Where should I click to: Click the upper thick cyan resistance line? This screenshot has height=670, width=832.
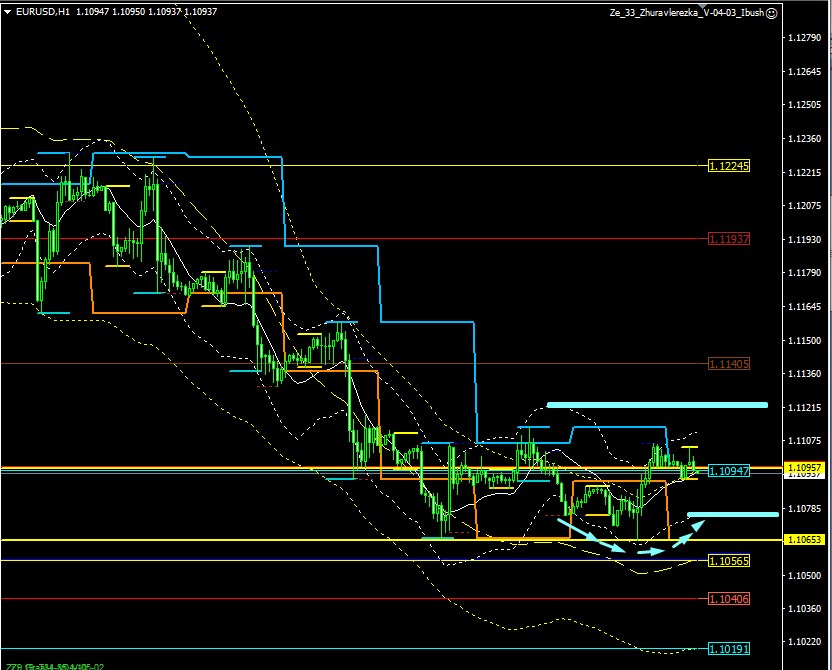[x=657, y=405]
